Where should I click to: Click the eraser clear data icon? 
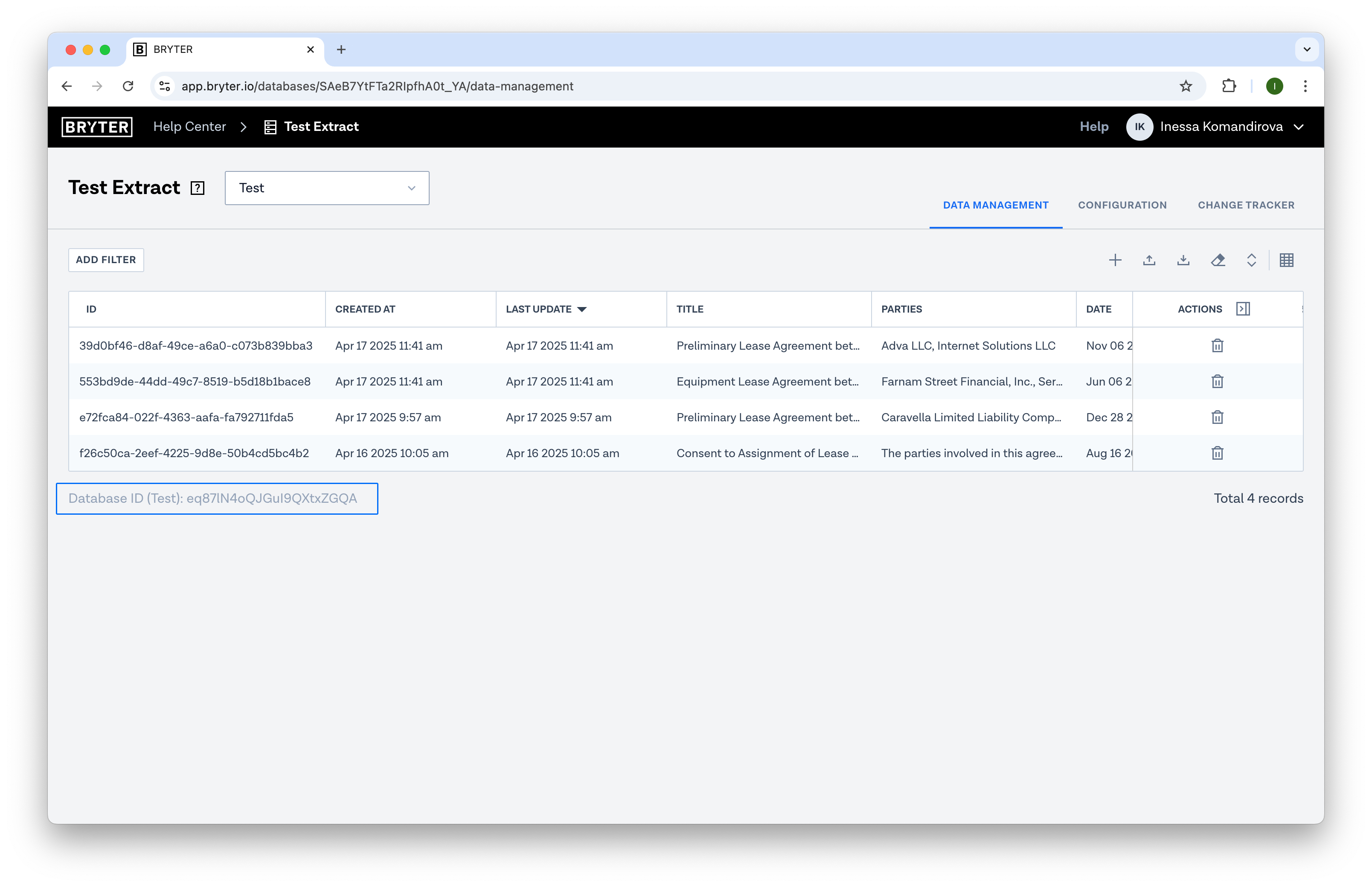click(1217, 260)
